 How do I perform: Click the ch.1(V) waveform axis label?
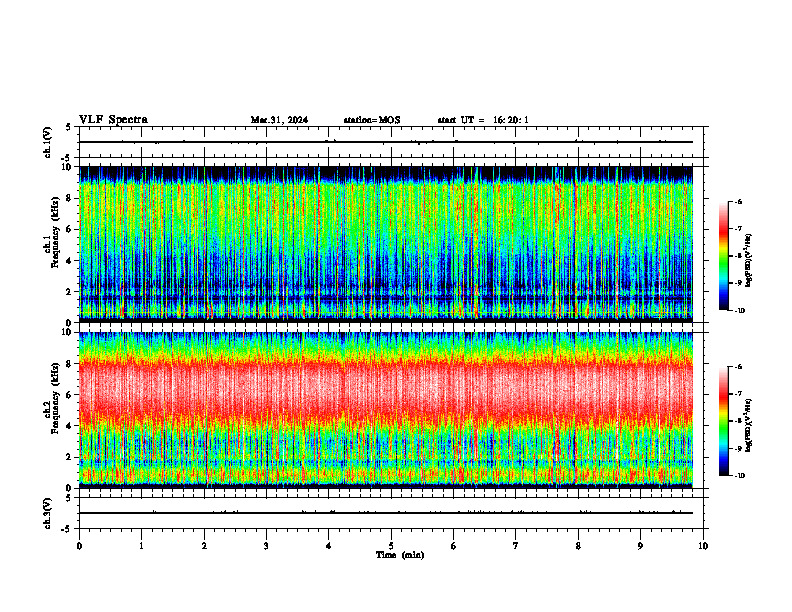[47, 142]
